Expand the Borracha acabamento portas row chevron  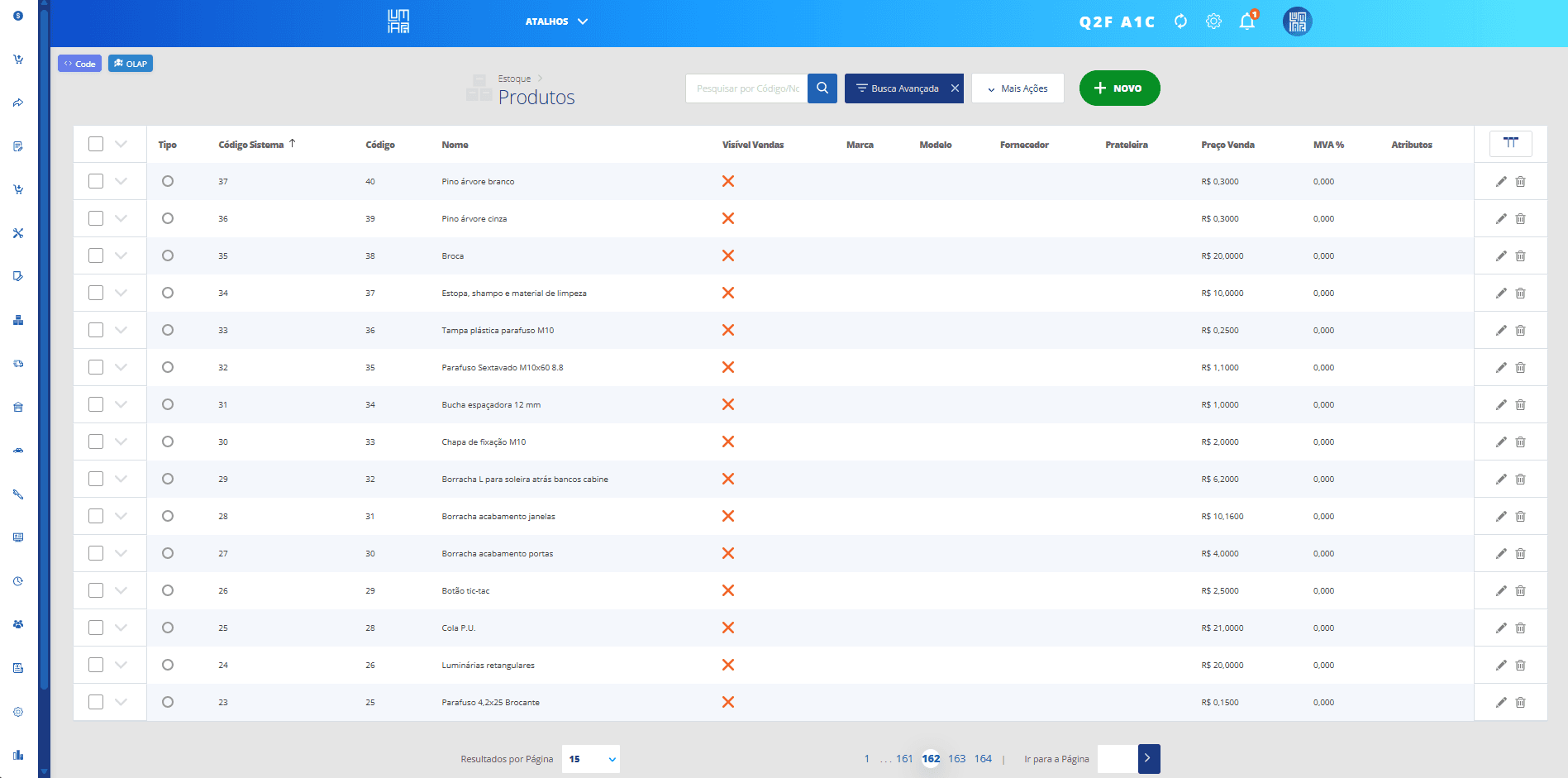click(121, 553)
